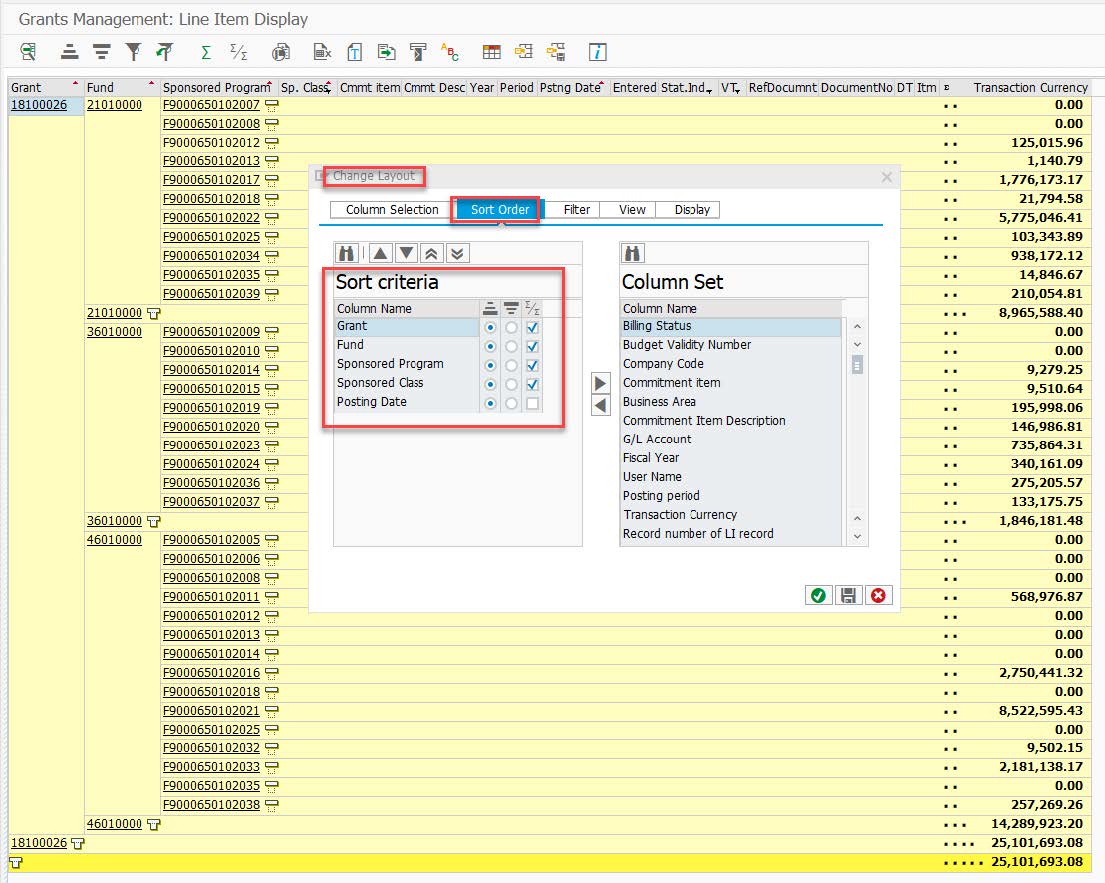Click right arrow to move column into Column Set

(600, 383)
